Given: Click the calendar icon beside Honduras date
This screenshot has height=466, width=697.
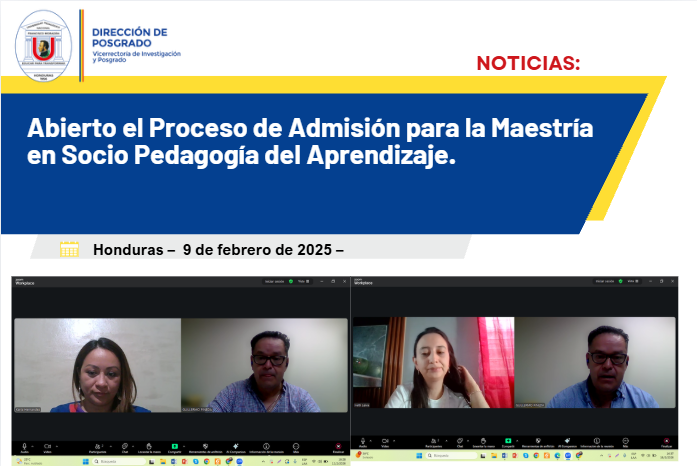Looking at the screenshot, I should click(69, 249).
